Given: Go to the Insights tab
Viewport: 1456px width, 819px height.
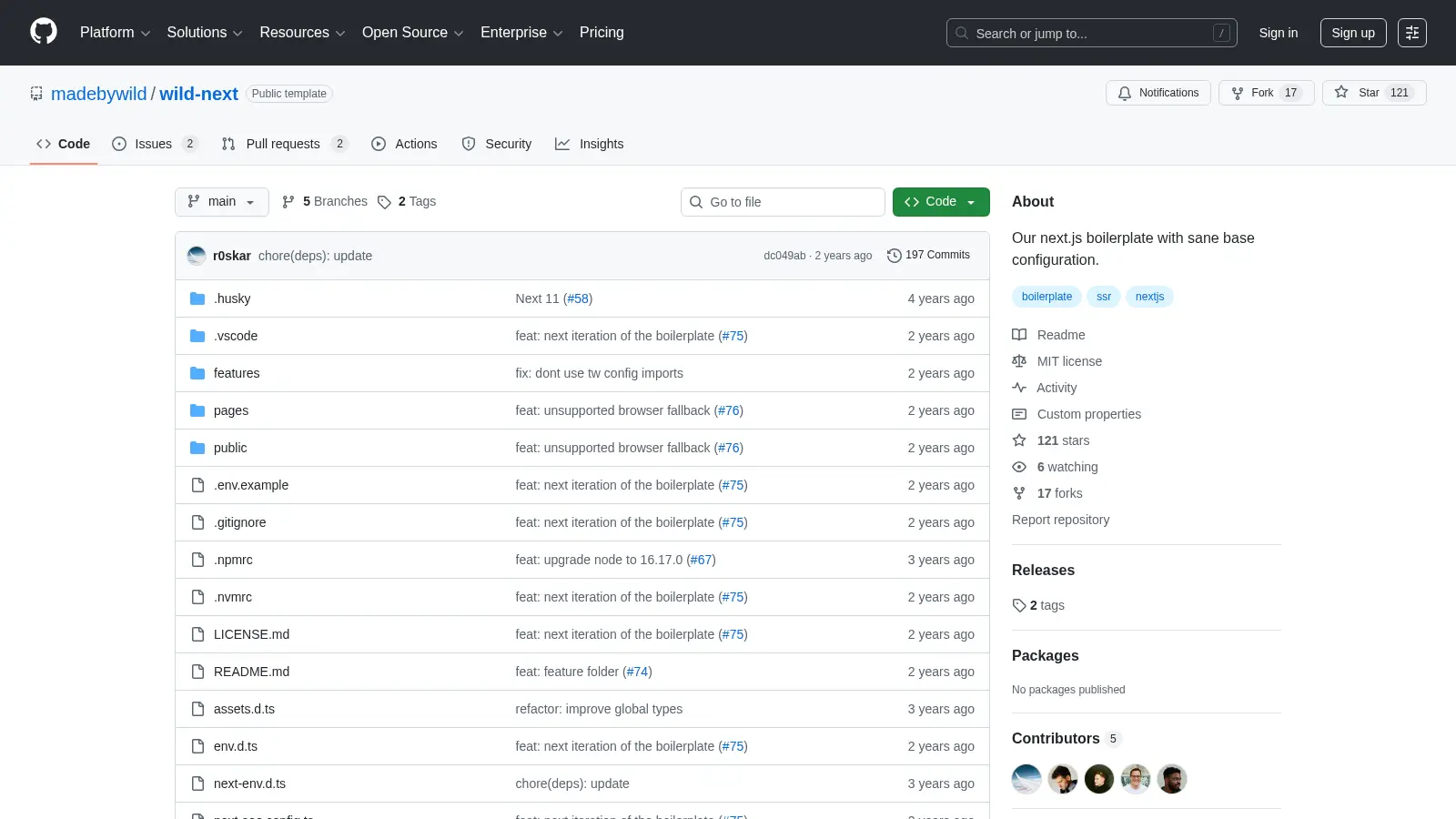Looking at the screenshot, I should (590, 144).
